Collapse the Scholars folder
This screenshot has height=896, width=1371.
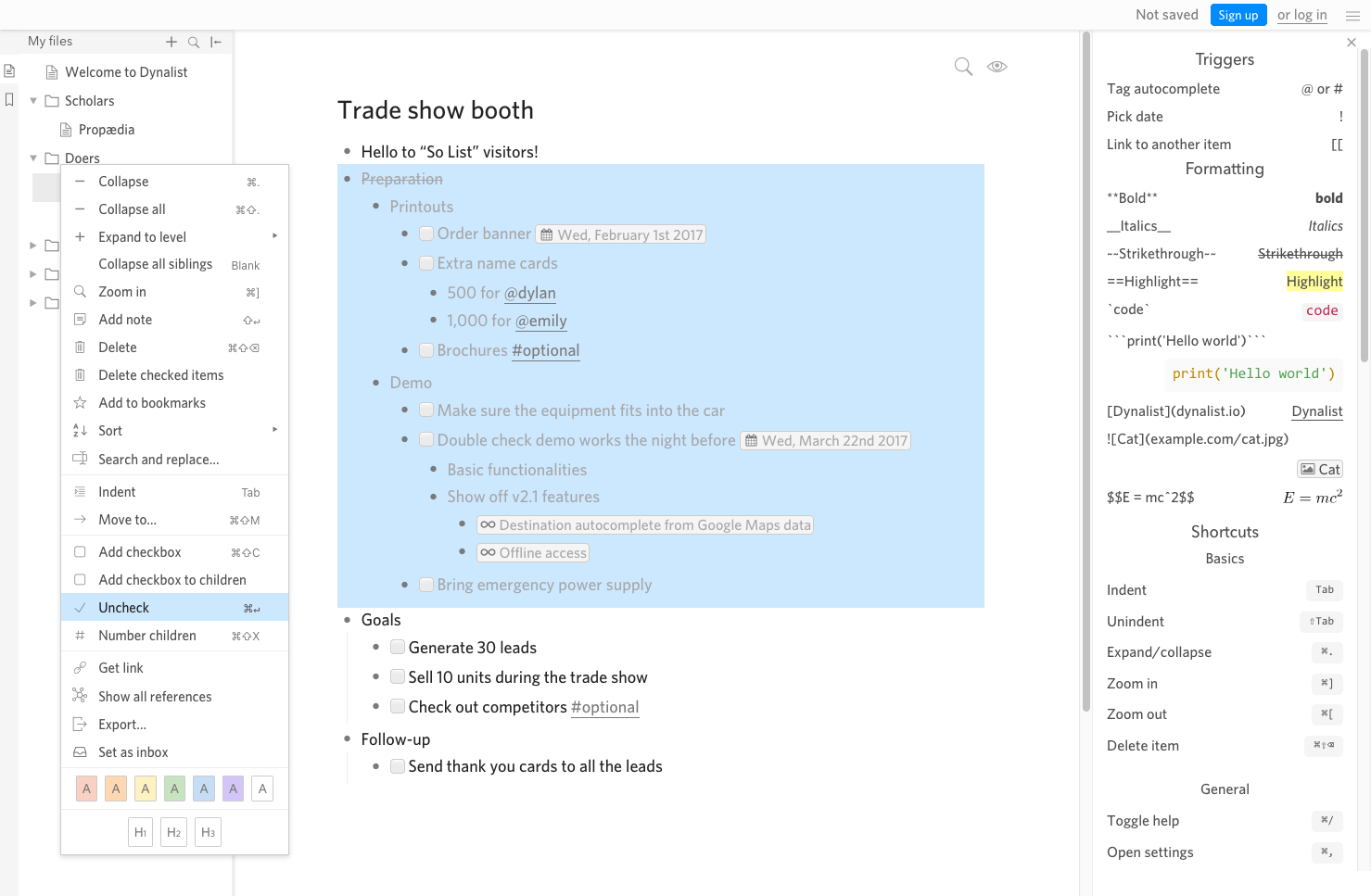33,101
